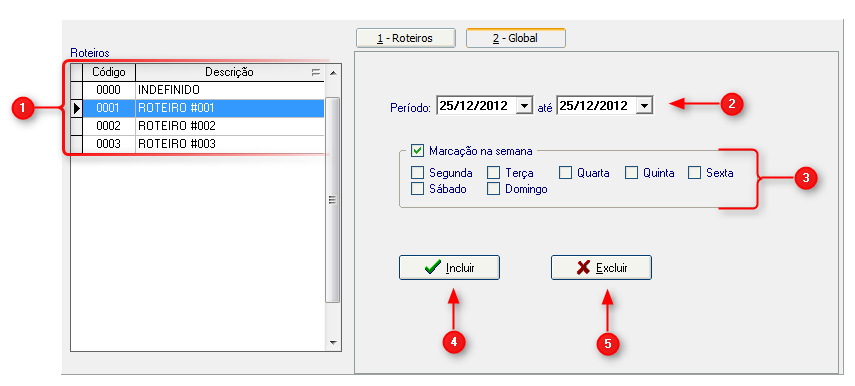
Task: Check the Quinta checkbox
Action: [x=631, y=173]
